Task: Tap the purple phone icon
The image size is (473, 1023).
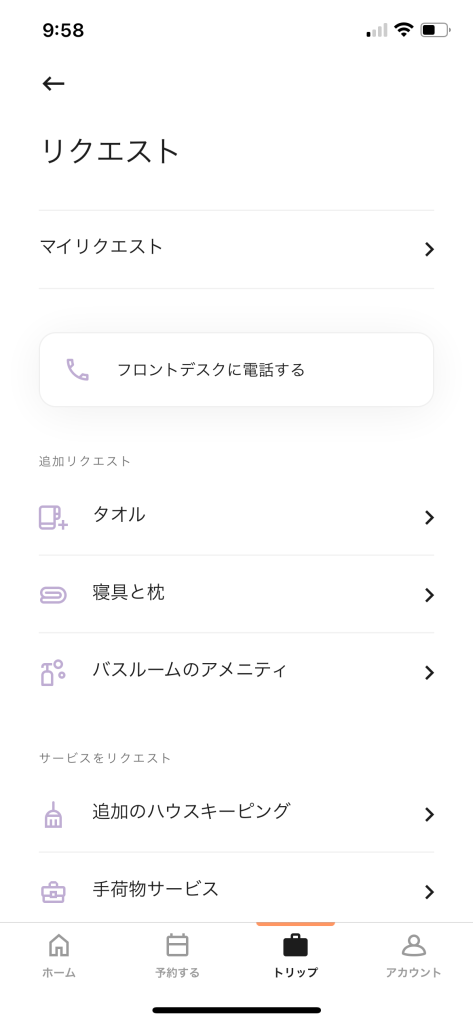Action: 78,370
